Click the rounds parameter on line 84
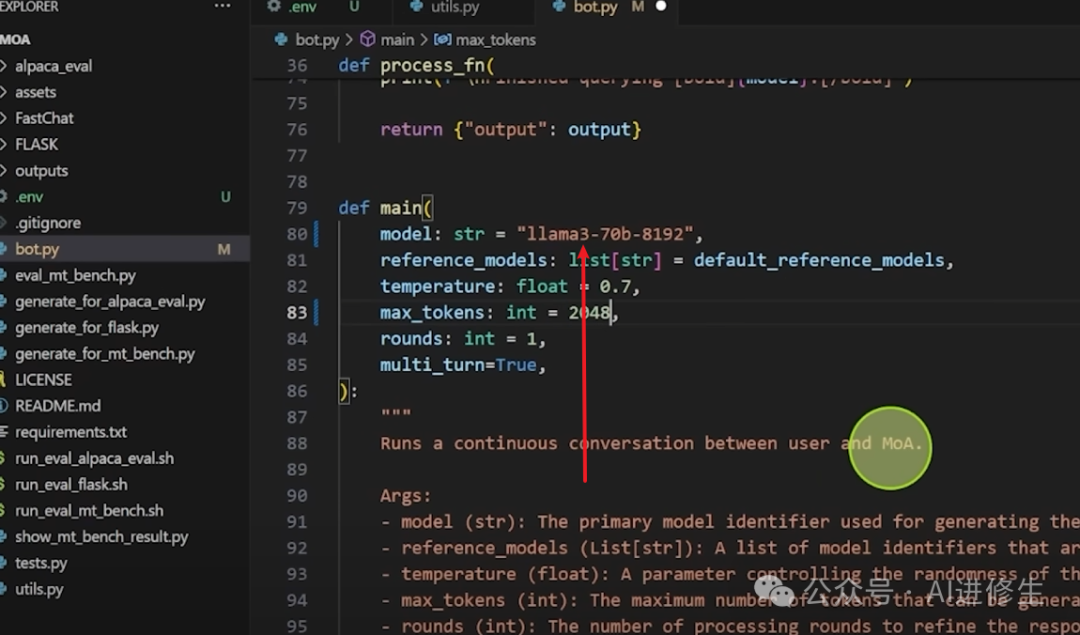This screenshot has width=1080, height=635. click(411, 339)
